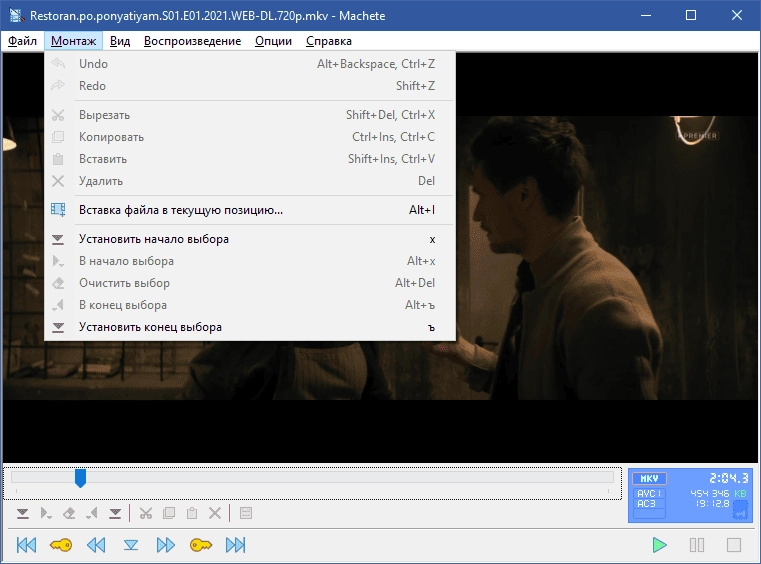Screen dimensions: 761x564
Task: Go to the next key frame
Action: pos(200,545)
